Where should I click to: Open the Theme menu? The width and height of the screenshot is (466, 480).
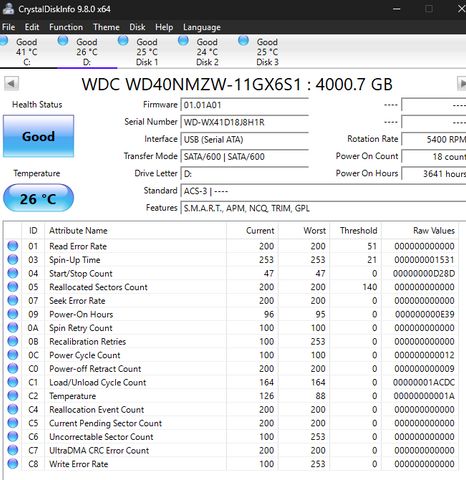(106, 27)
